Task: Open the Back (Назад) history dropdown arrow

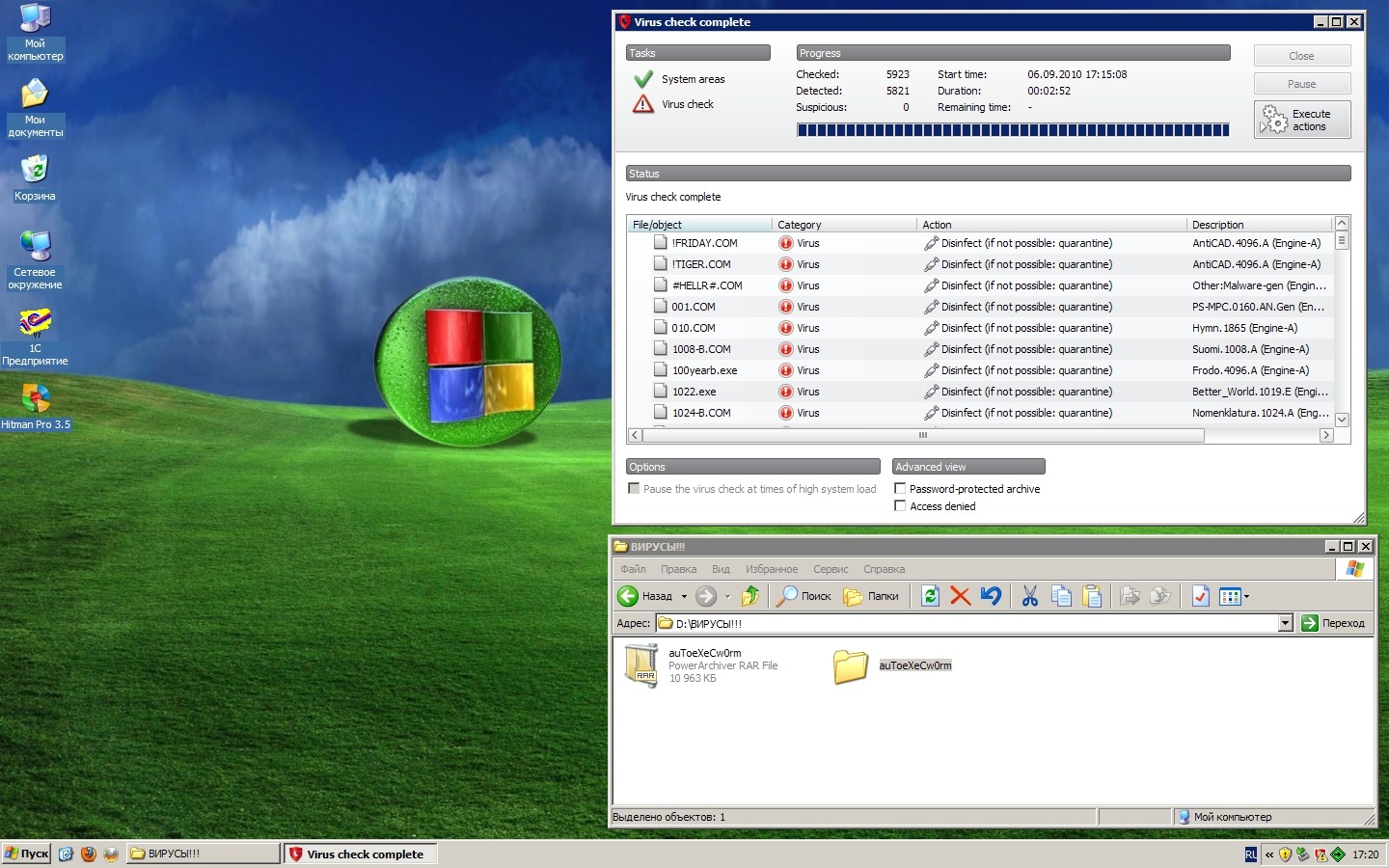Action: 684,596
